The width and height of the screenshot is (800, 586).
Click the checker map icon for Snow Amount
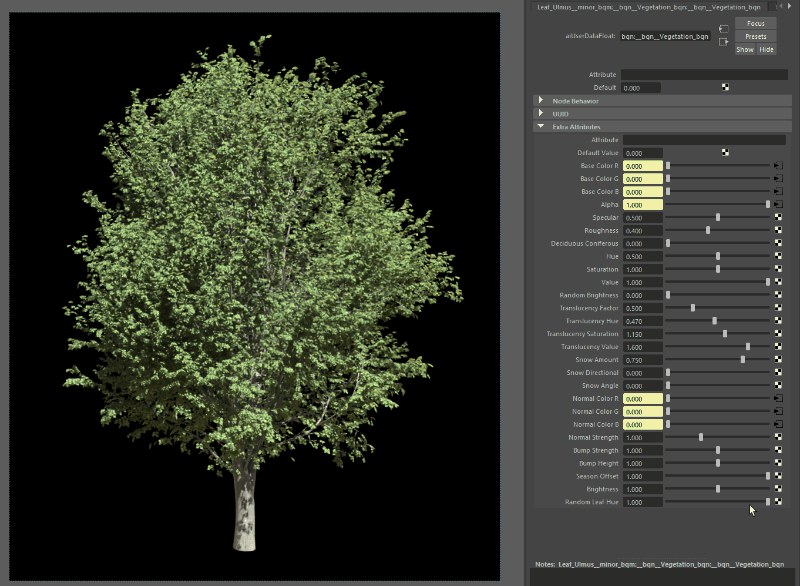click(777, 360)
